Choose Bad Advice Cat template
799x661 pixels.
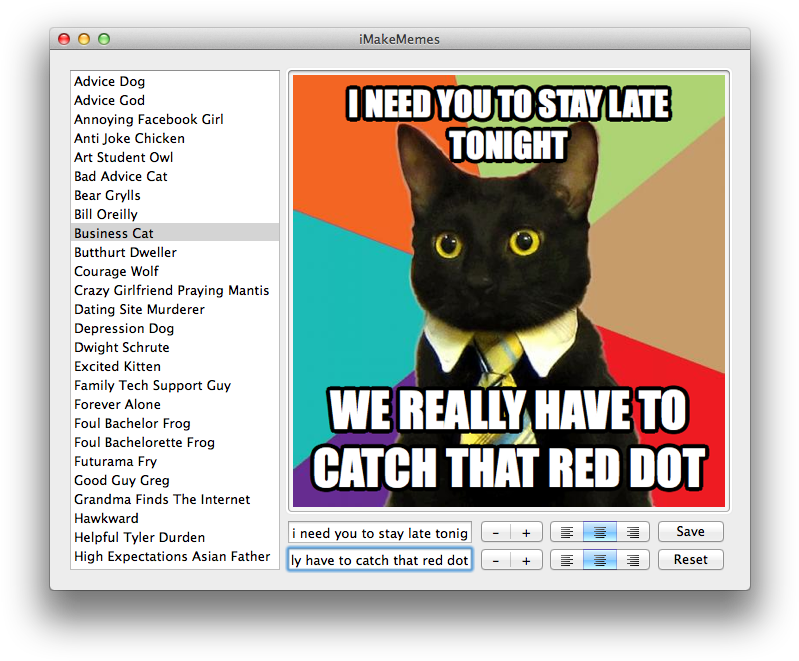[x=175, y=176]
